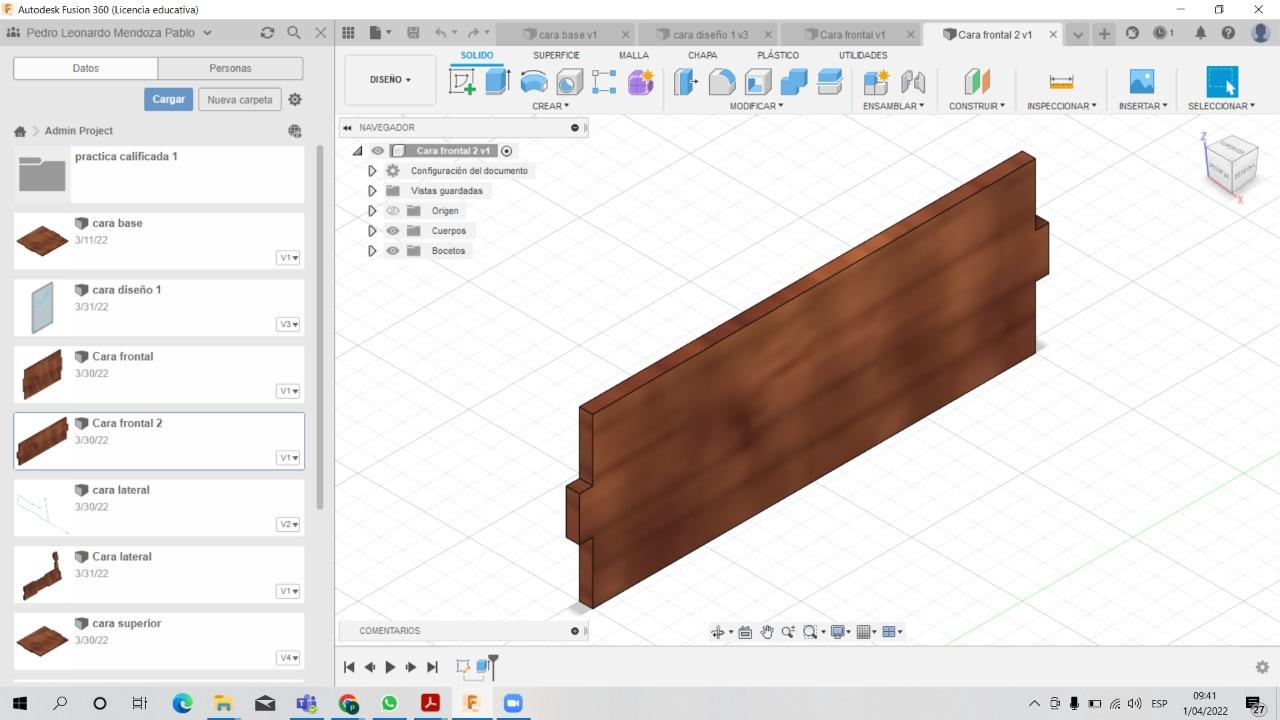Hide the Cuerpos folder visibility eye
Screen dimensions: 1280x720
[x=393, y=231]
